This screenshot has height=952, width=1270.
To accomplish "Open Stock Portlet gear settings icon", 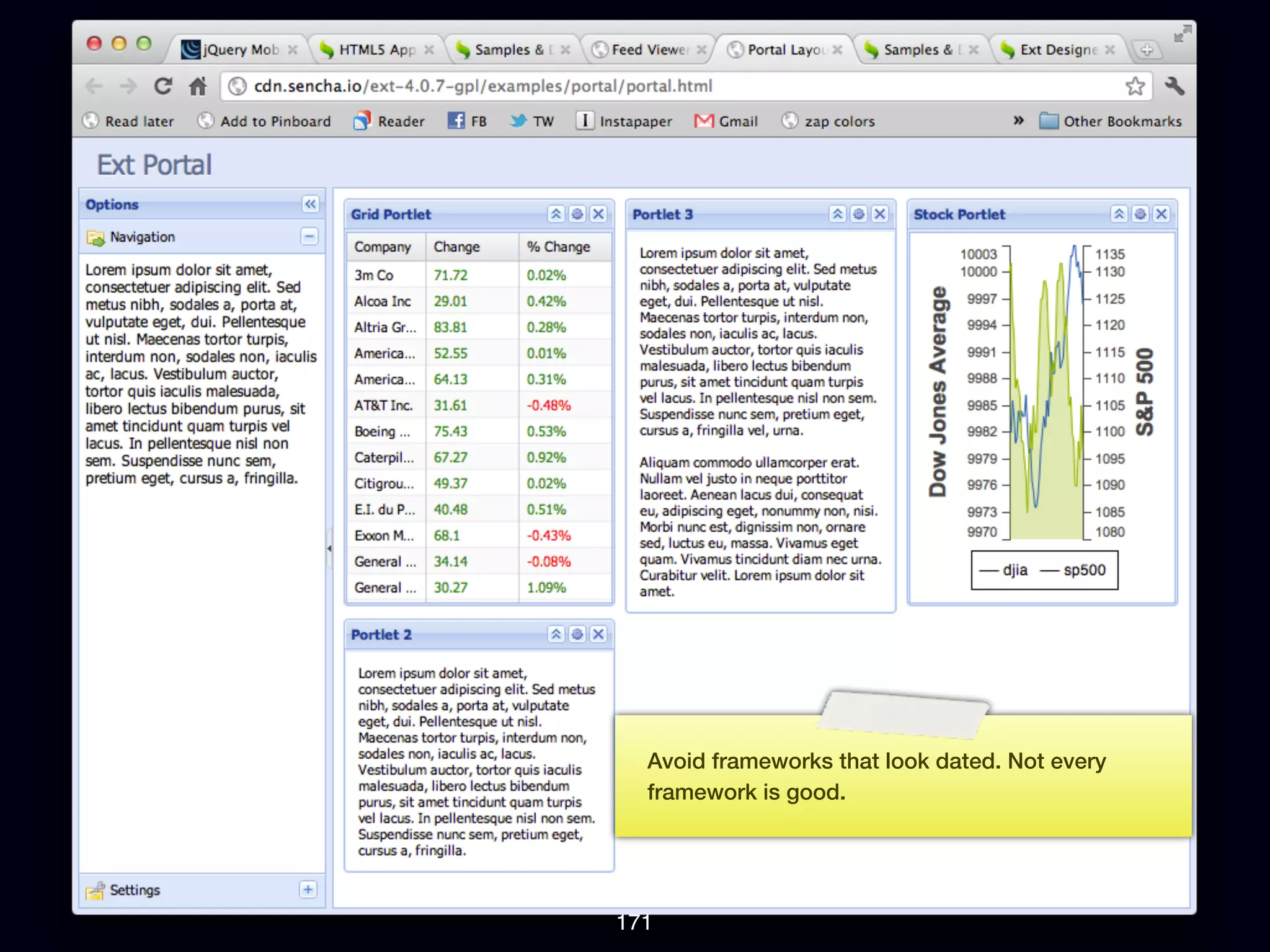I will [1140, 214].
